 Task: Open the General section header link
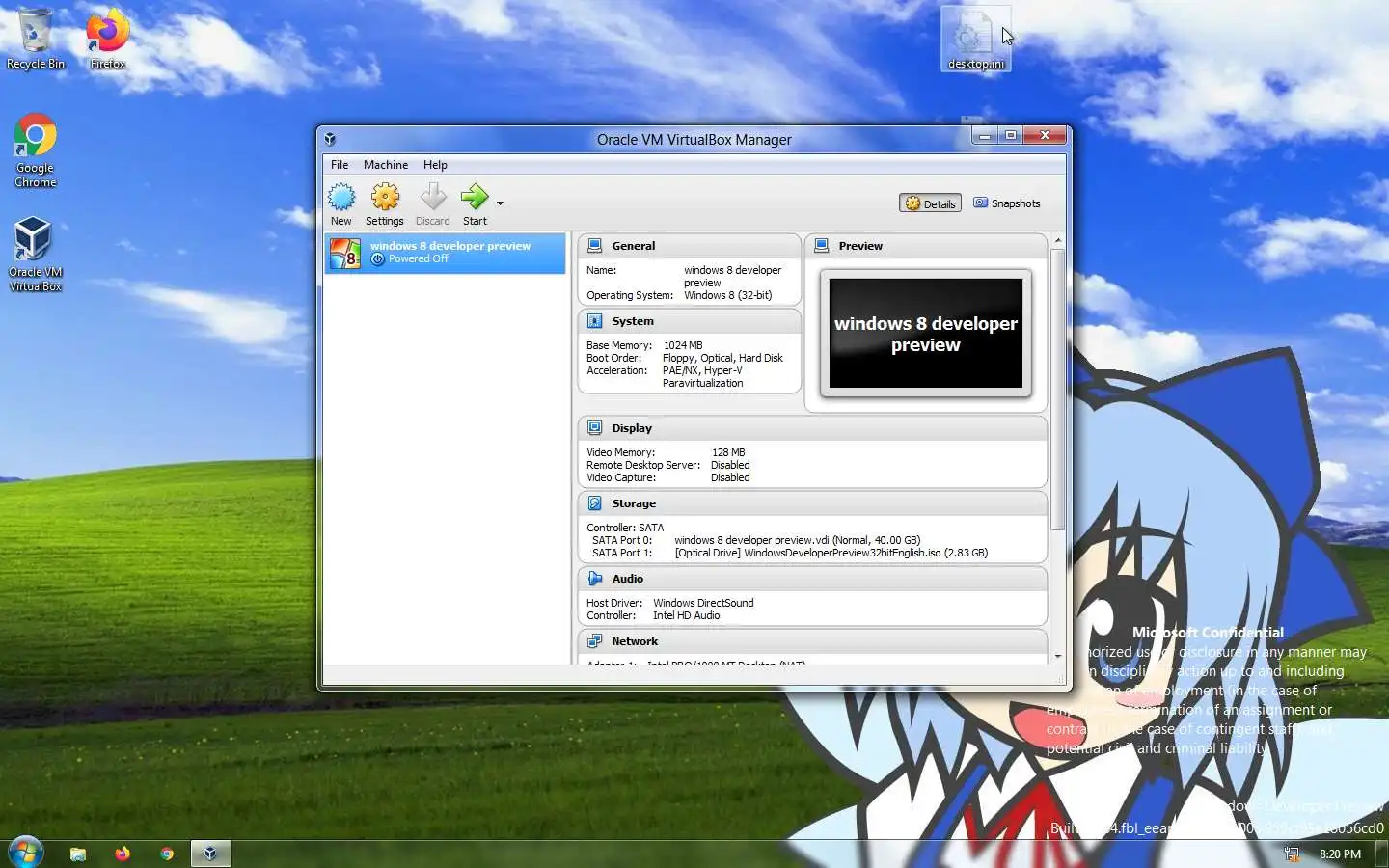coord(634,246)
